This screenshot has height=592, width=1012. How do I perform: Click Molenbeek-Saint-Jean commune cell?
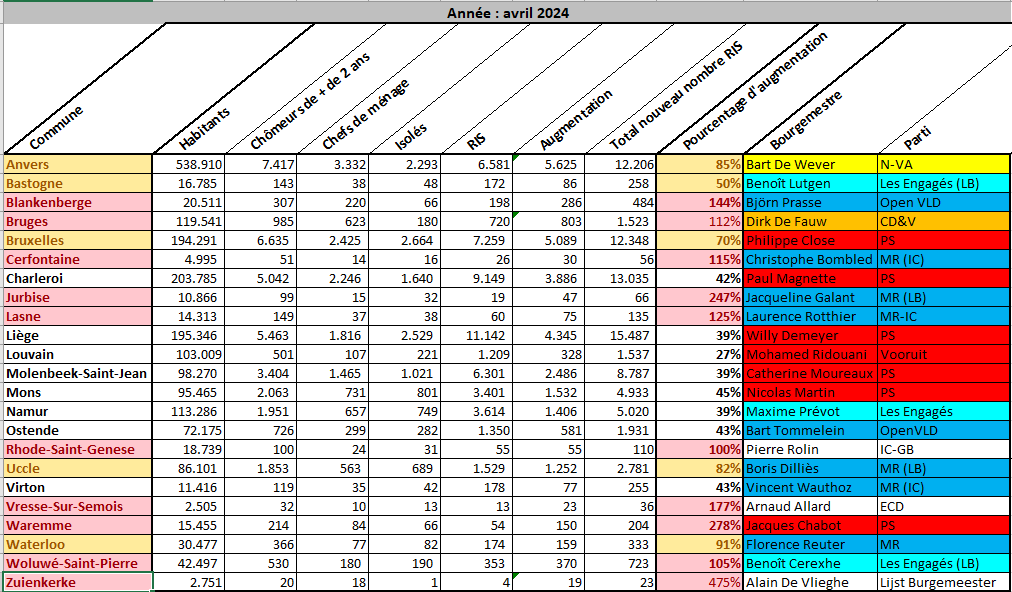(78, 373)
